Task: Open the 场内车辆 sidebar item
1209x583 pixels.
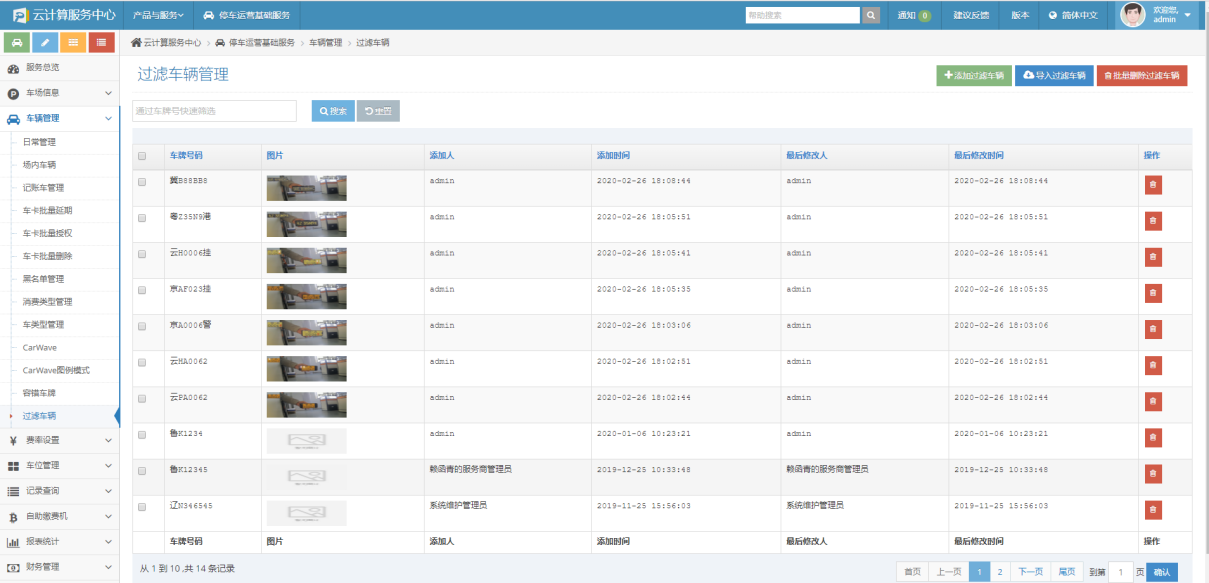Action: 39,165
